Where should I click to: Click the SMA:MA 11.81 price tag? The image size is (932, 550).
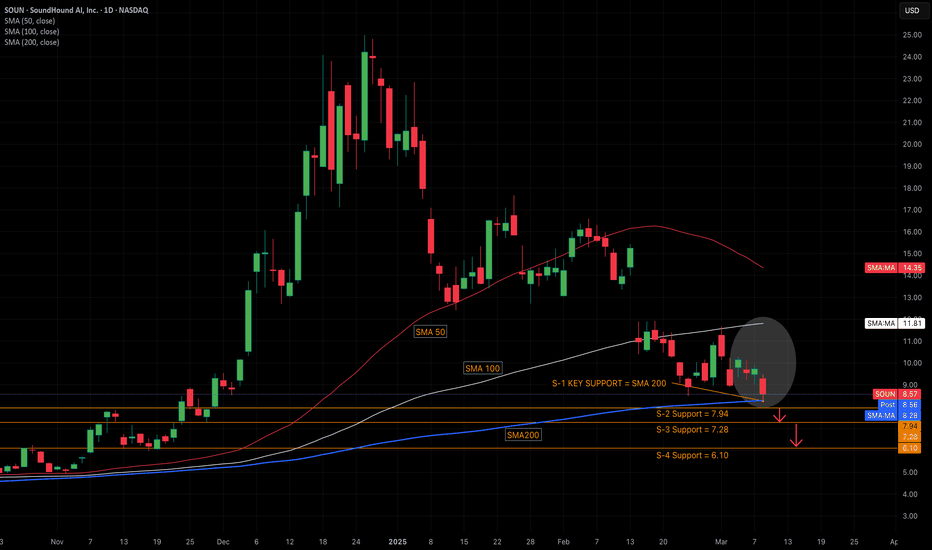(x=895, y=323)
